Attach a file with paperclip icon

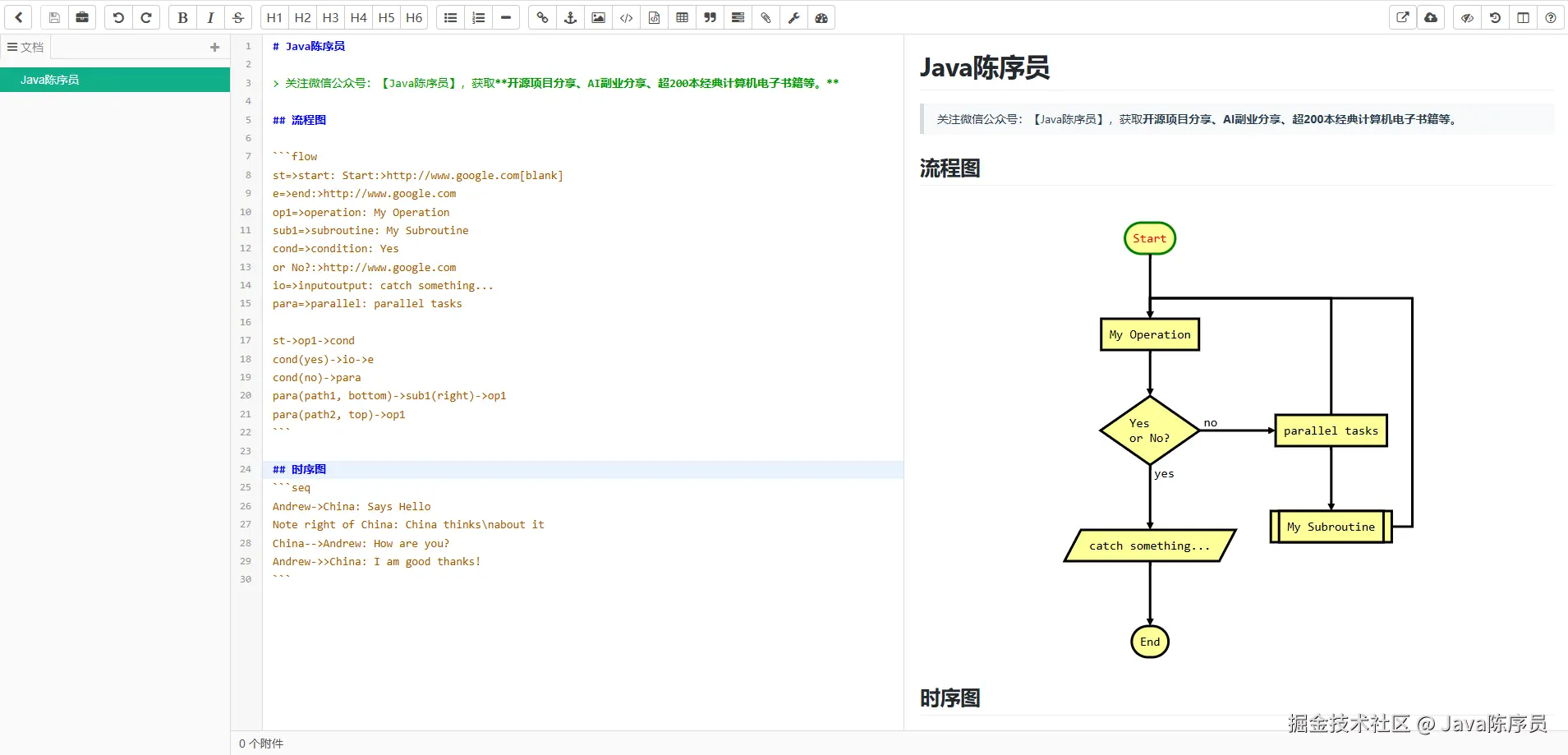point(766,17)
